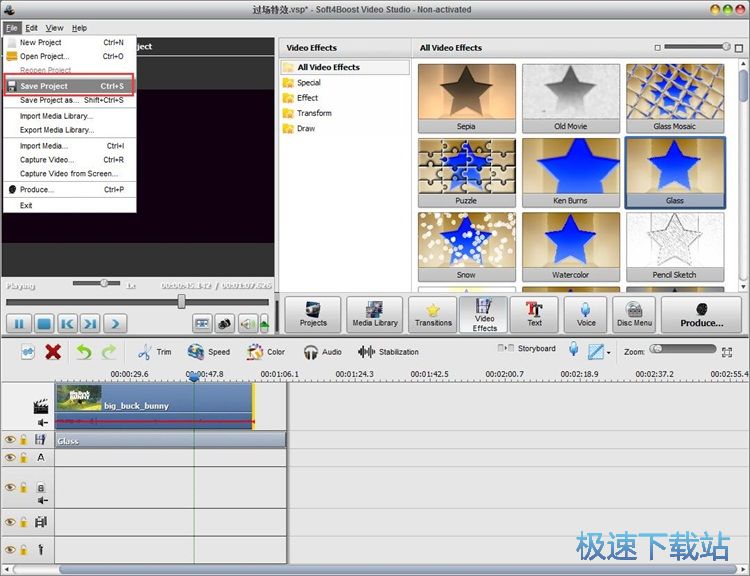Fit timeline zoom to window icon
This screenshot has width=750, height=576.
(x=727, y=353)
